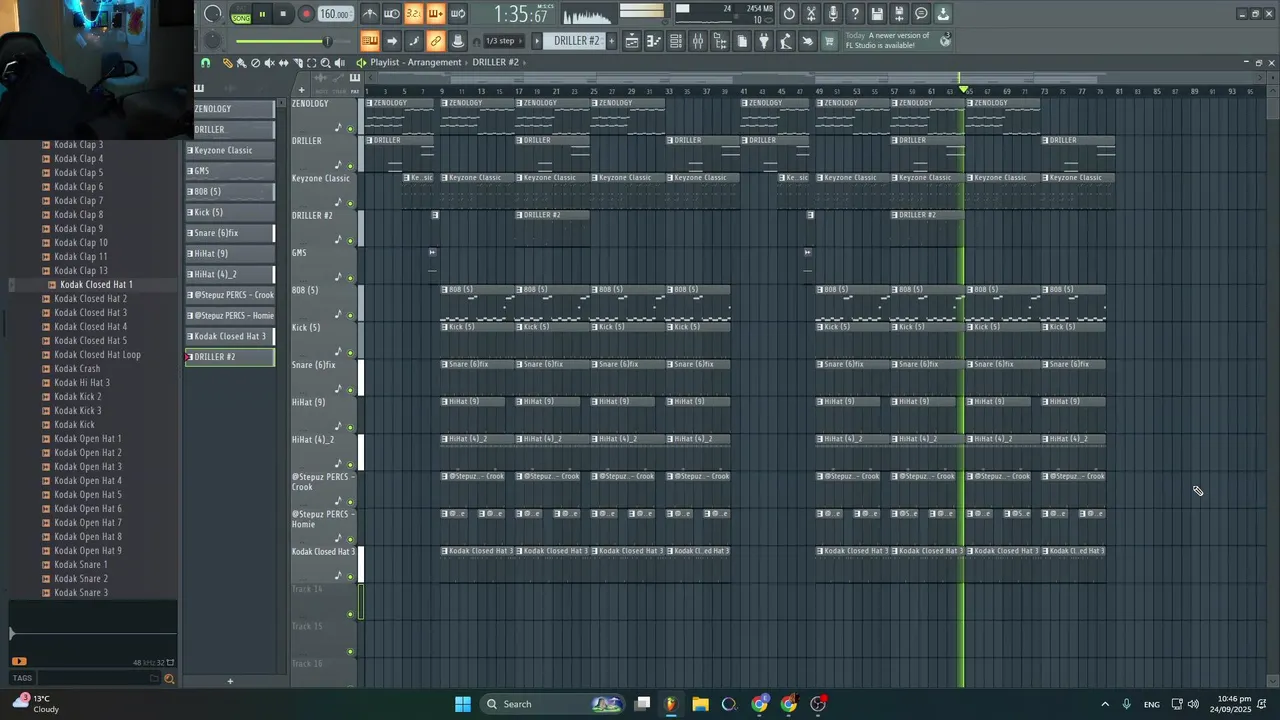The height and width of the screenshot is (720, 1280).
Task: Open the Playlist view icon
Action: click(x=632, y=41)
